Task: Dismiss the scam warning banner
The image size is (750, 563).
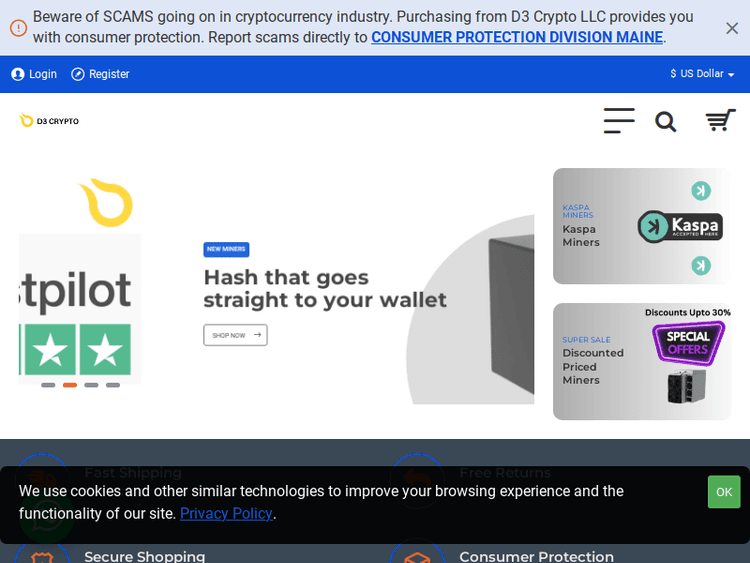Action: pyautogui.click(x=732, y=28)
